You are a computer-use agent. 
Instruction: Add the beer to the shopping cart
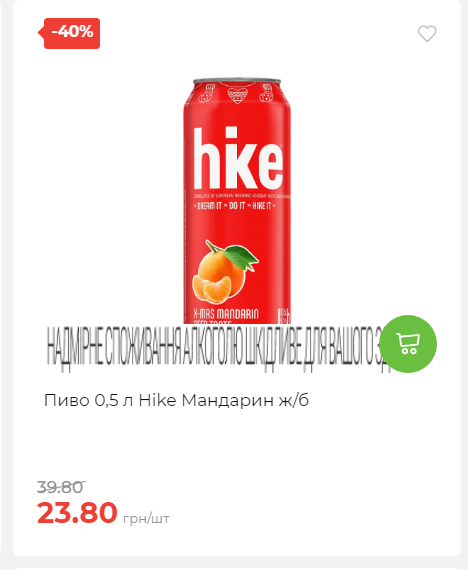[408, 344]
